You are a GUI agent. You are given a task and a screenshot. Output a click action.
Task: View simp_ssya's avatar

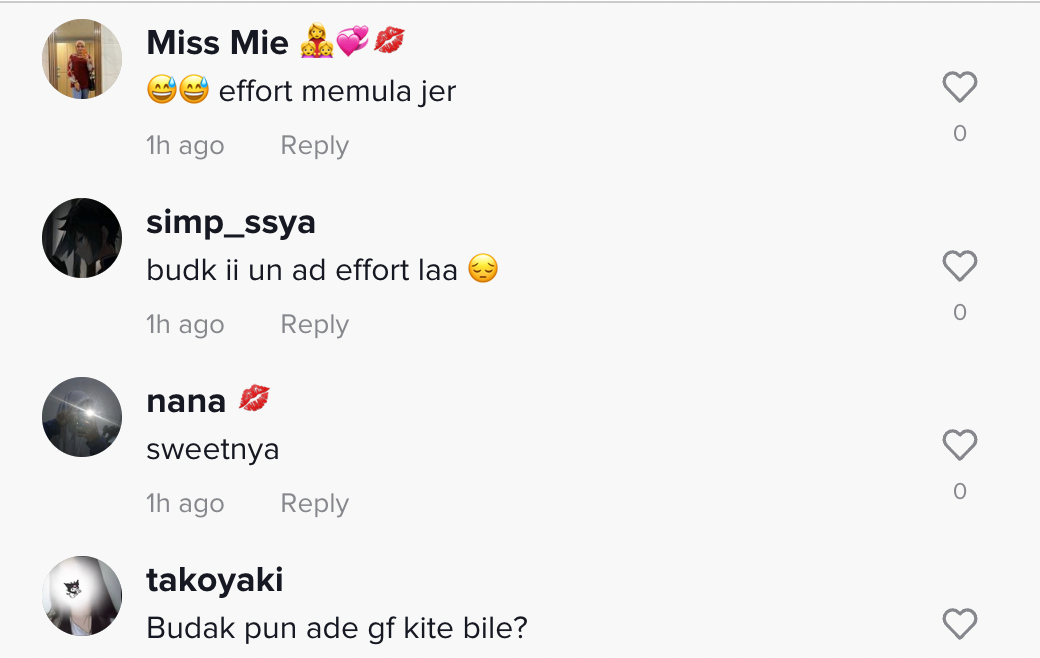tap(82, 238)
